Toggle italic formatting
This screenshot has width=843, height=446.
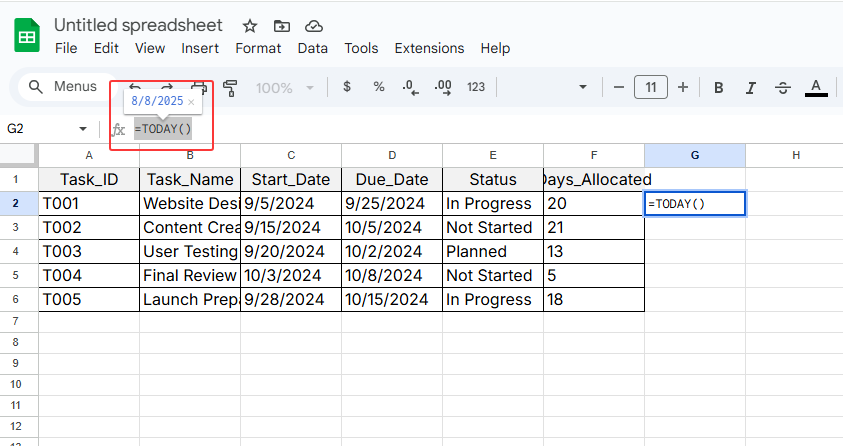click(x=750, y=87)
